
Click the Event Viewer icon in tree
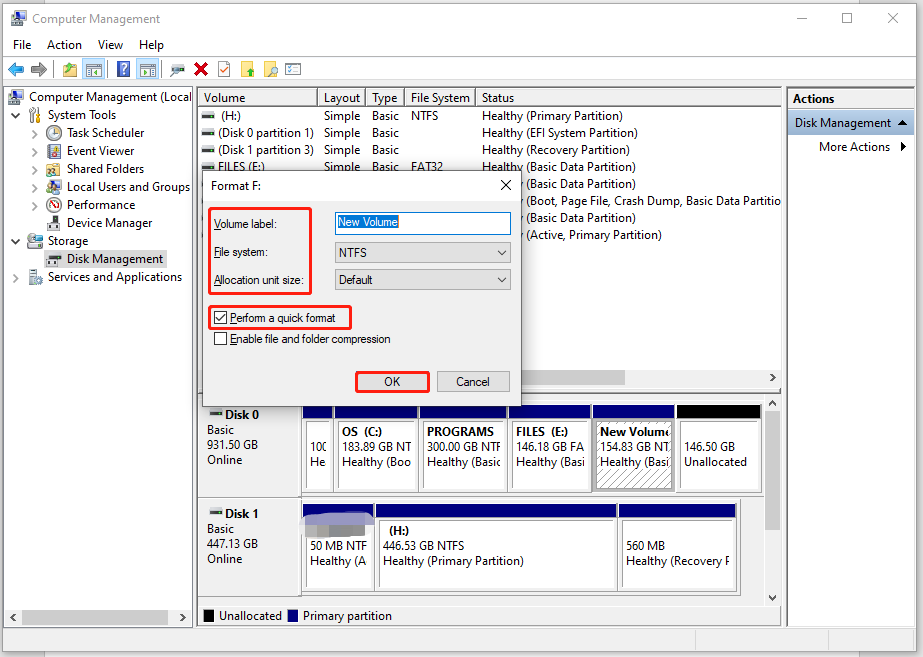coord(54,151)
